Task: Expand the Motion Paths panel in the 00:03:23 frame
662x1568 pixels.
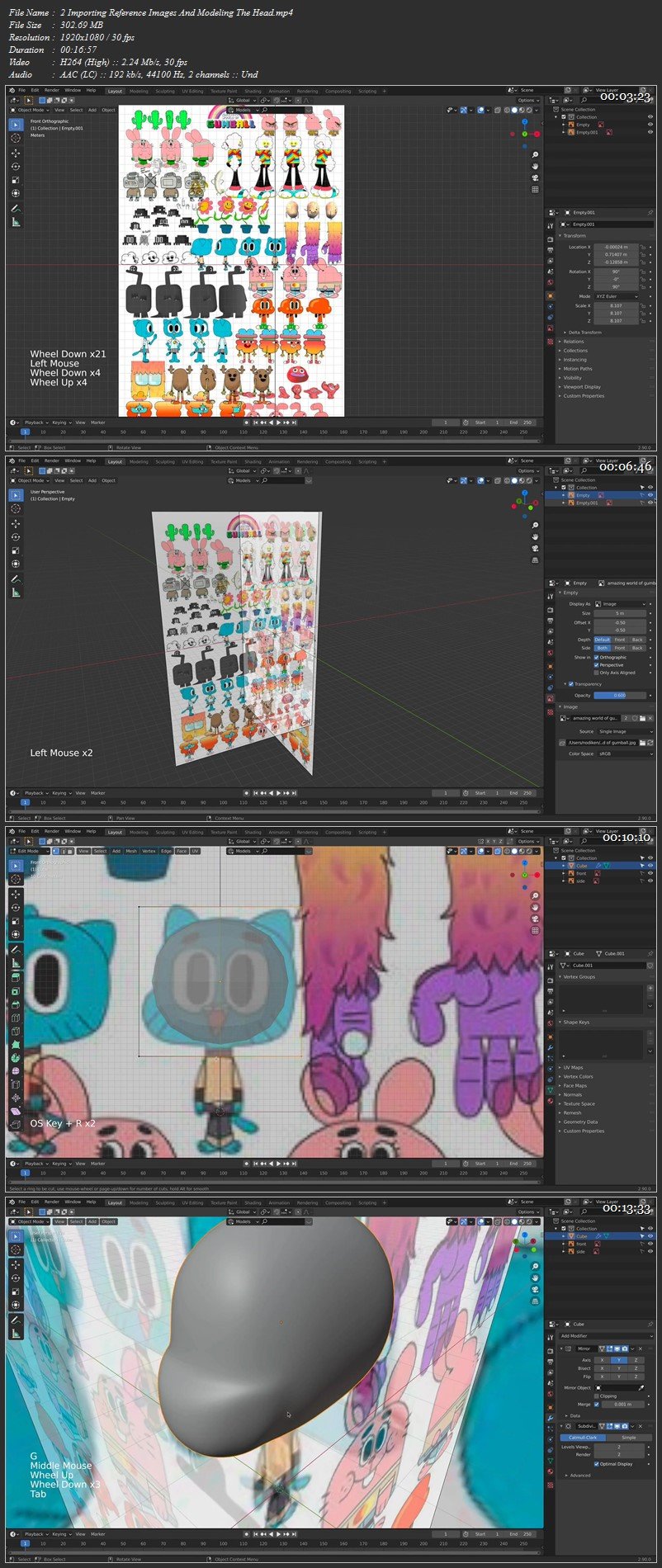Action: pyautogui.click(x=577, y=369)
